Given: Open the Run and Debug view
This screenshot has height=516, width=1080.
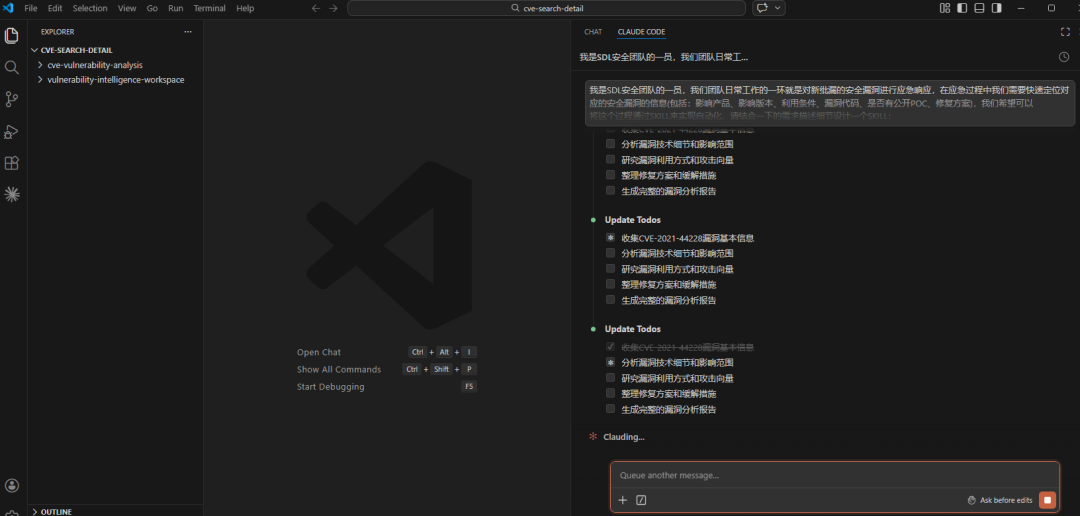Looking at the screenshot, I should click(x=12, y=131).
